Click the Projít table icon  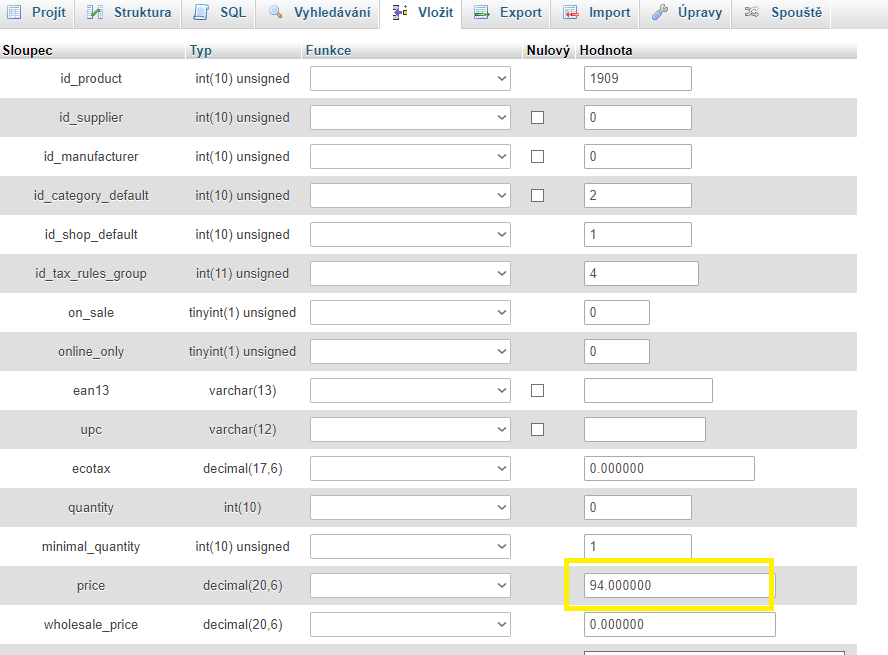14,12
